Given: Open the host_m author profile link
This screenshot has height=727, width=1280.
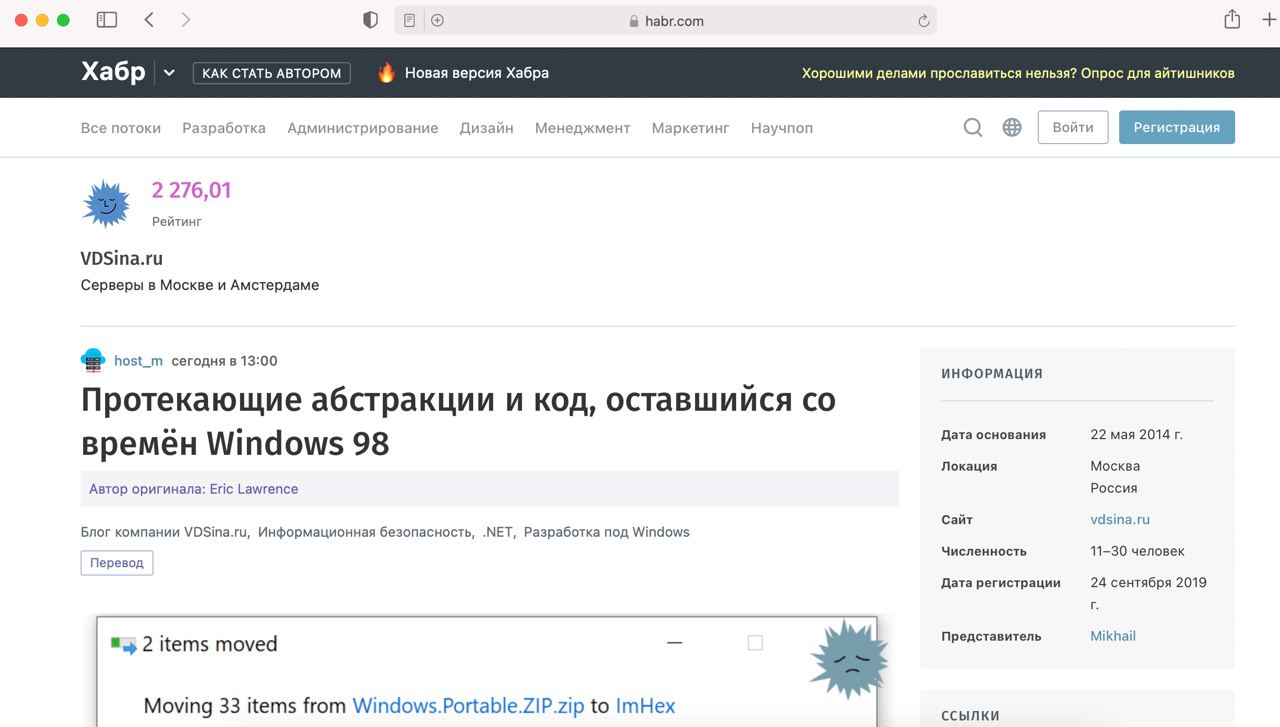Looking at the screenshot, I should coord(139,361).
